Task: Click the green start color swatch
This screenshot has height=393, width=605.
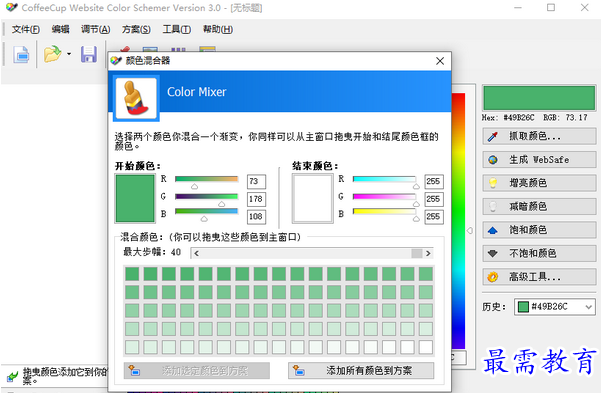Action: [x=135, y=198]
